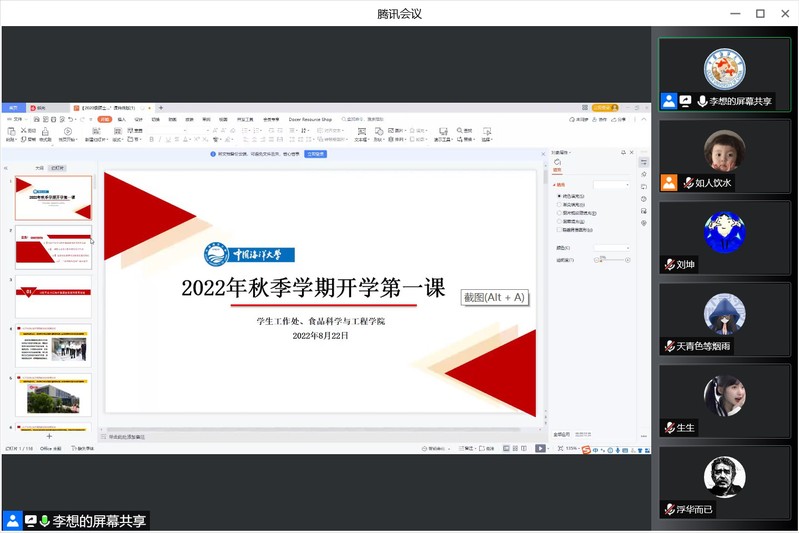Image resolution: width=799 pixels, height=533 pixels.
Task: Click the slide layout icon in the ribbon
Action: (118, 131)
